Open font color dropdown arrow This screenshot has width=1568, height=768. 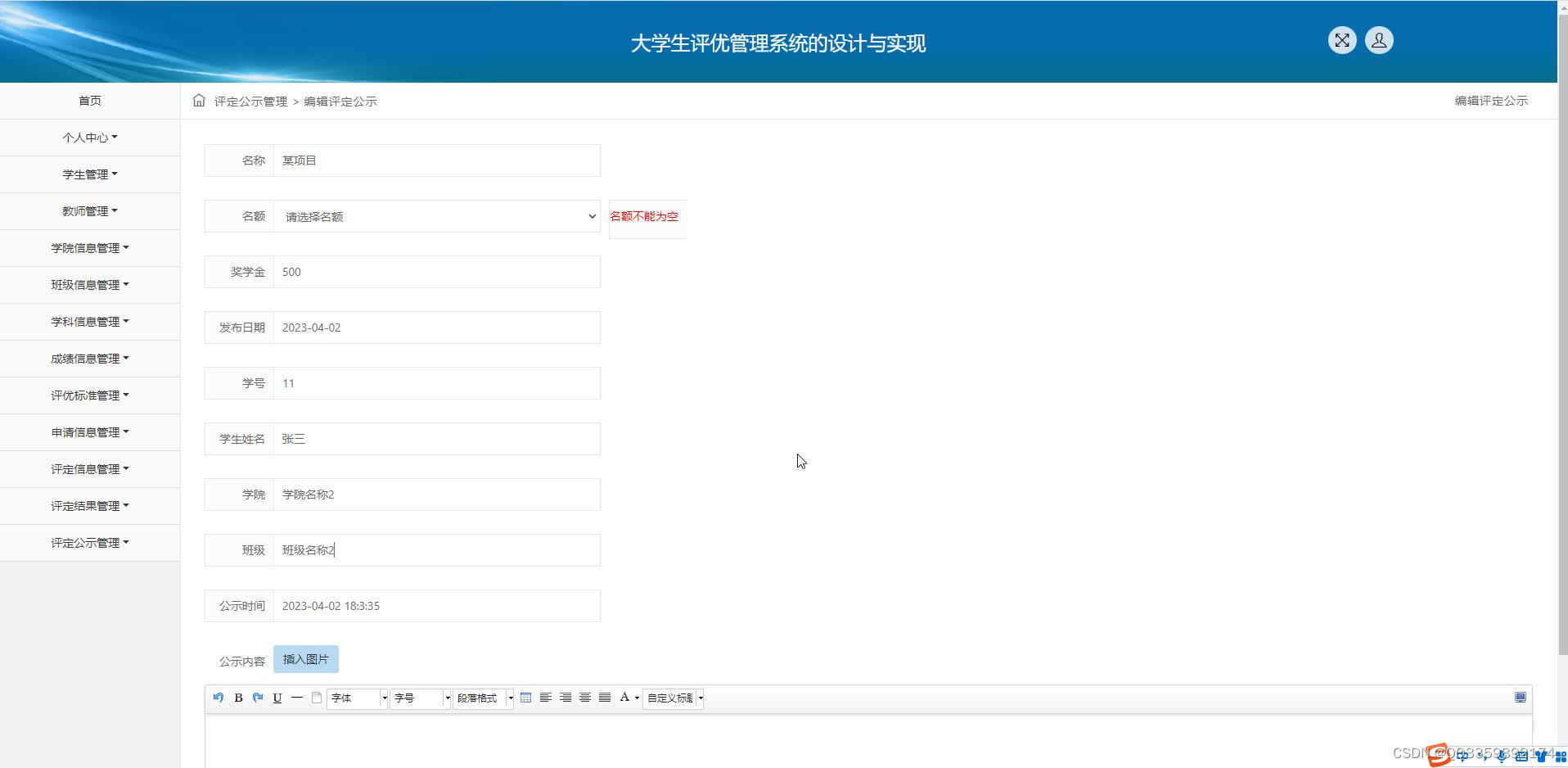pyautogui.click(x=637, y=698)
